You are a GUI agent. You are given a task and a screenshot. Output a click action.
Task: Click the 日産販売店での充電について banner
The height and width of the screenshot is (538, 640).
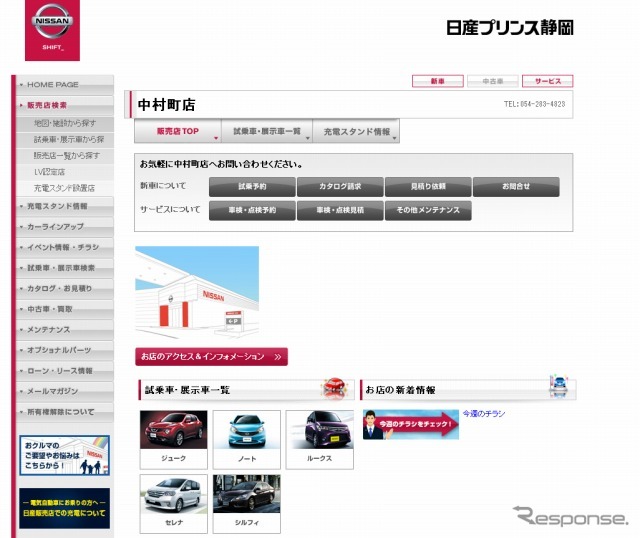tap(64, 508)
